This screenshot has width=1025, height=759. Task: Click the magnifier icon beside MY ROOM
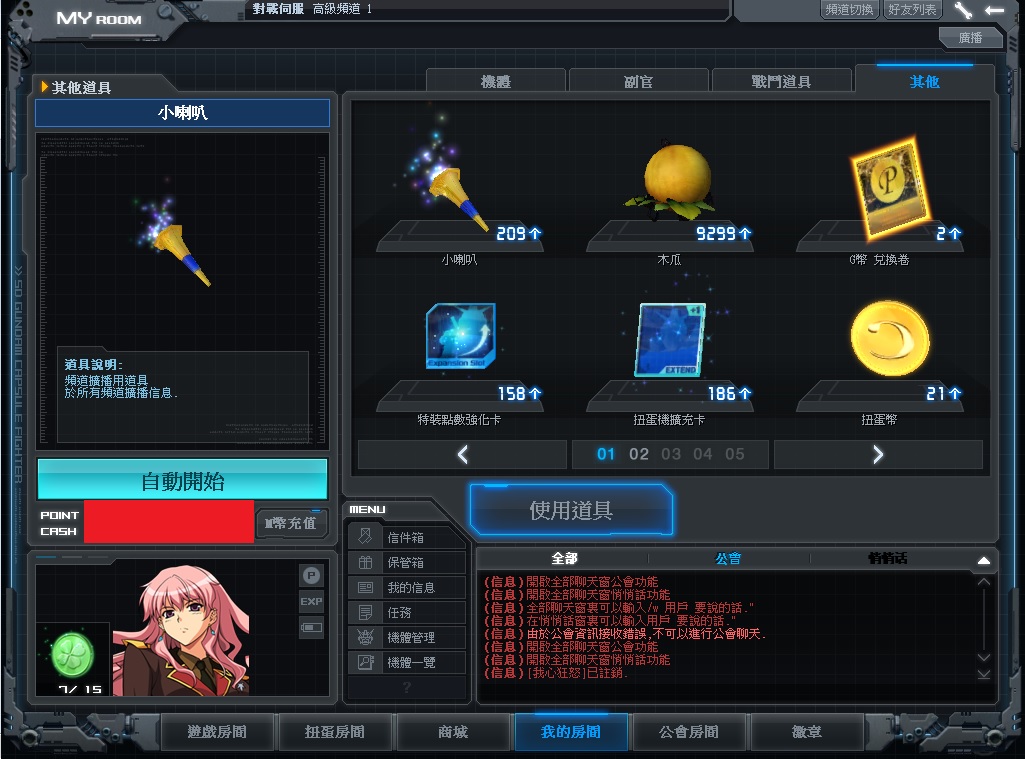click(x=167, y=11)
